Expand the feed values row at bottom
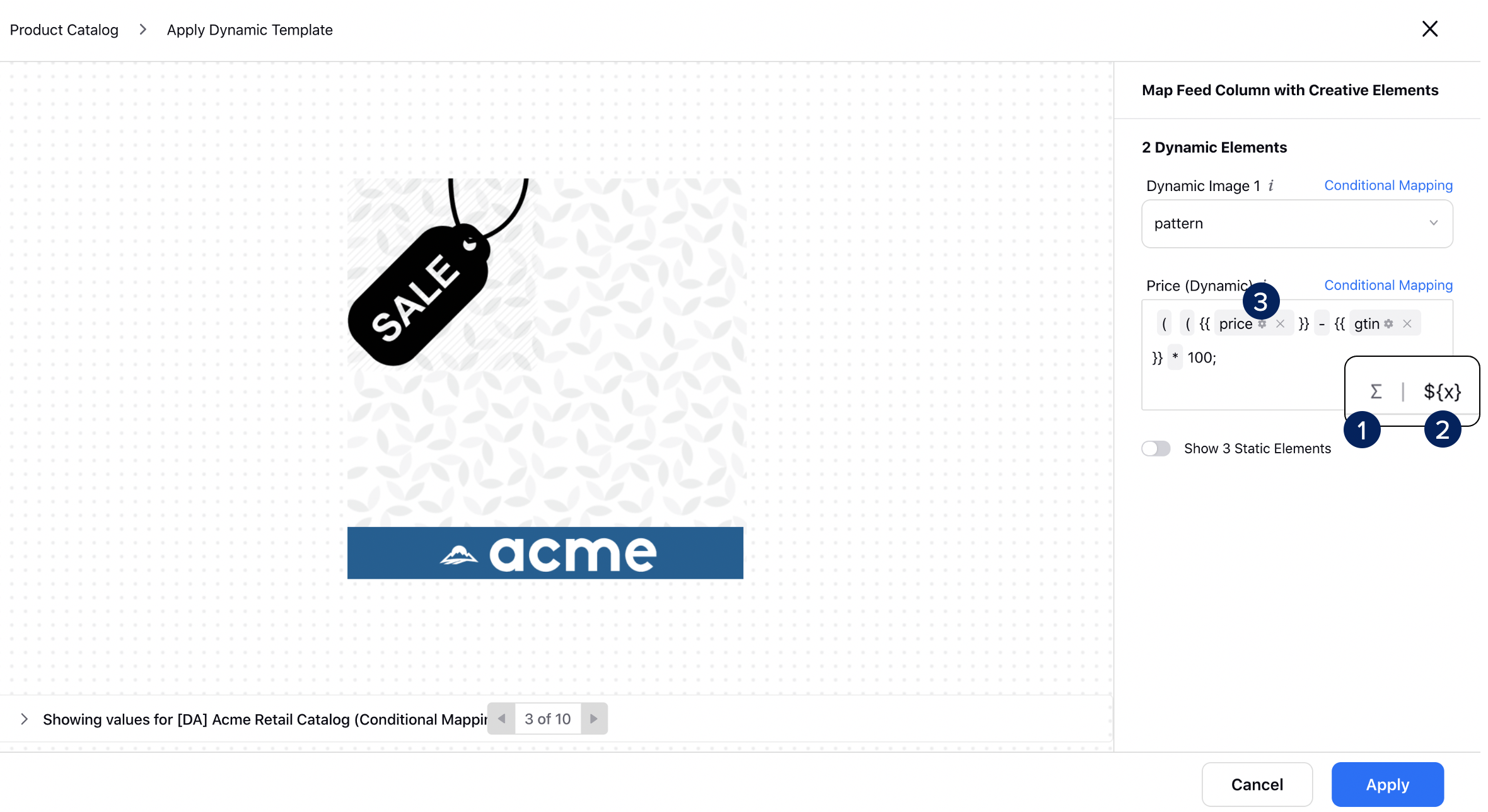This screenshot has width=1488, height=812. click(24, 718)
